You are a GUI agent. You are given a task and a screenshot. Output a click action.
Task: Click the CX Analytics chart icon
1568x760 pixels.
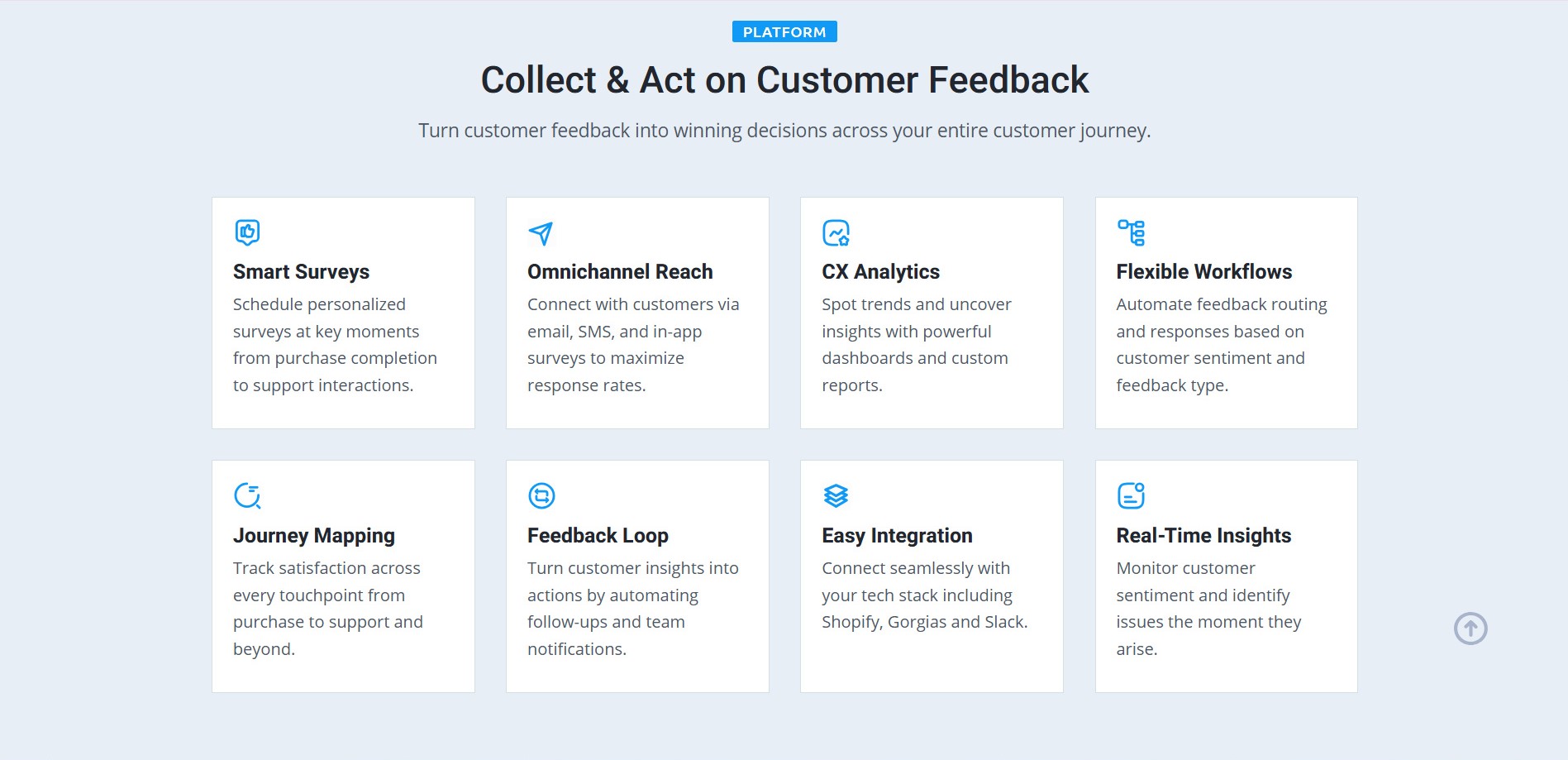[x=836, y=232]
